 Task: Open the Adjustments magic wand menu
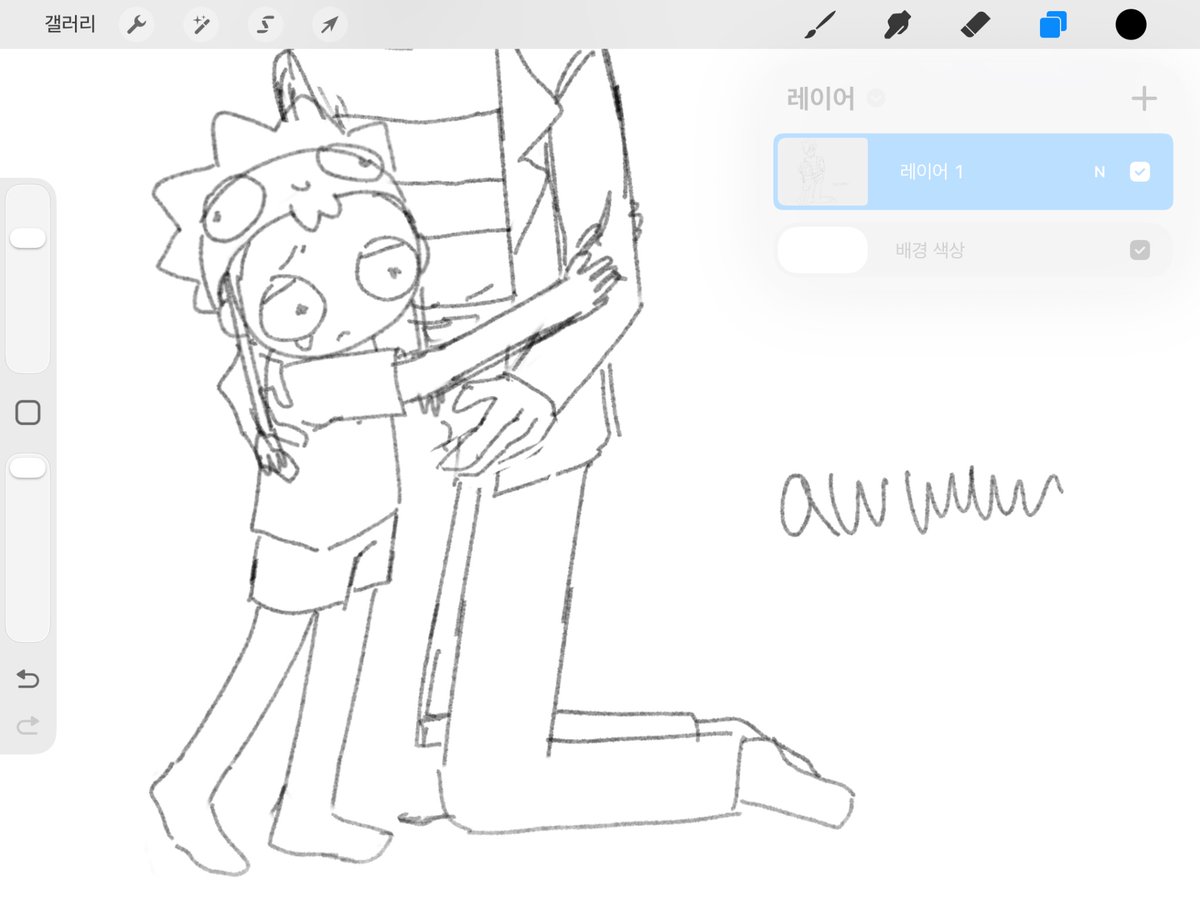click(200, 25)
